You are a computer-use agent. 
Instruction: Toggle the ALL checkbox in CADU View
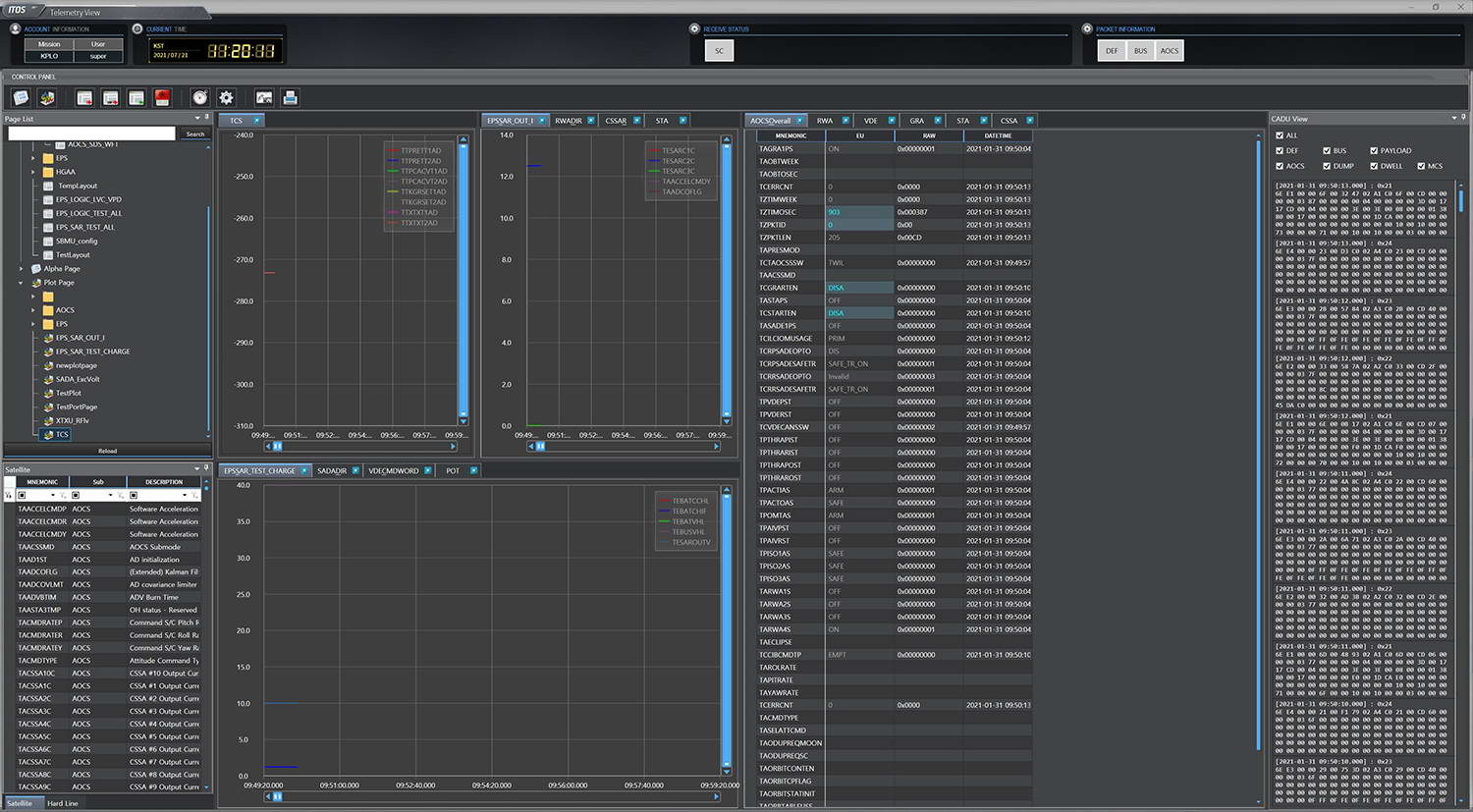[1280, 135]
